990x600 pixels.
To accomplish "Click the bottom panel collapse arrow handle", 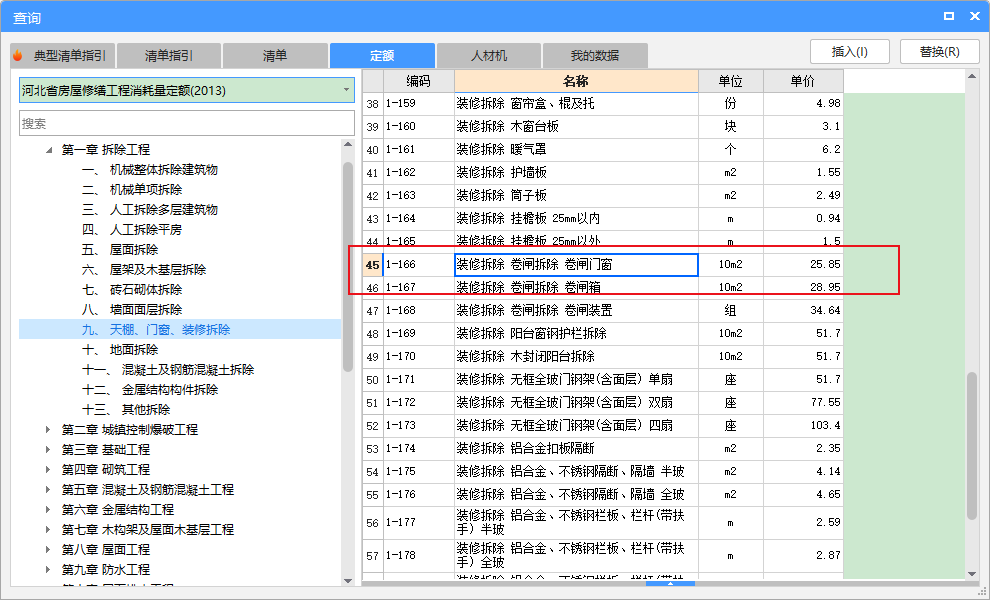I will pyautogui.click(x=671, y=584).
